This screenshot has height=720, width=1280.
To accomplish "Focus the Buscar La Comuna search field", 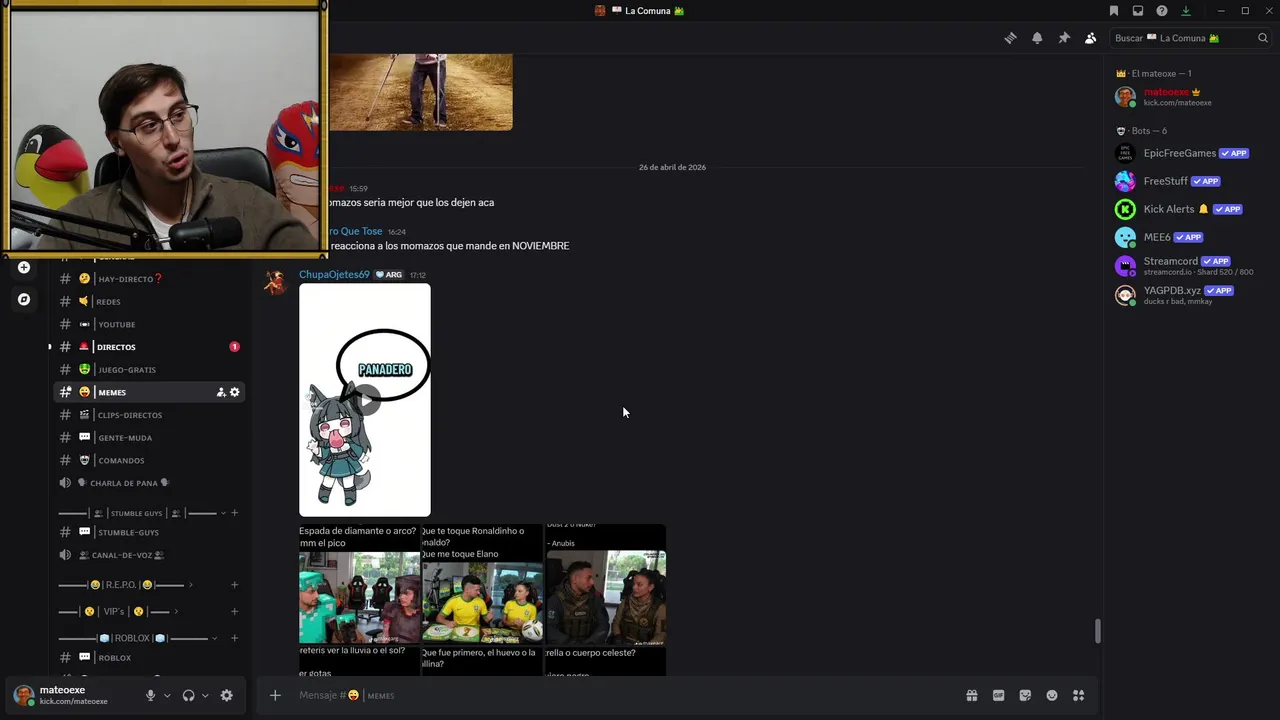I will tap(1190, 38).
